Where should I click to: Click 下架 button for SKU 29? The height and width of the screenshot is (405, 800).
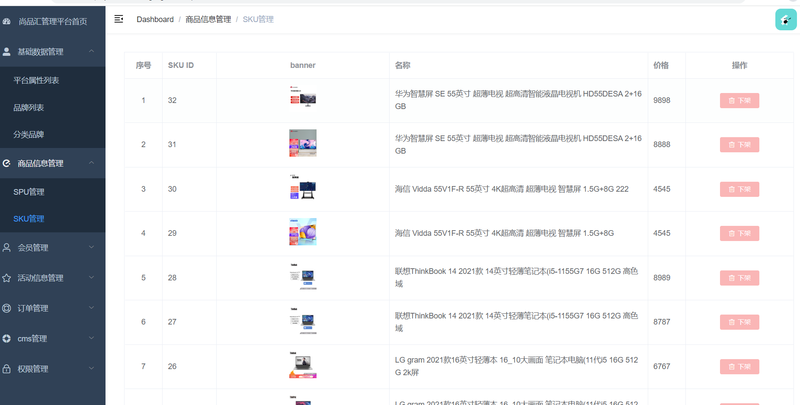pos(739,234)
